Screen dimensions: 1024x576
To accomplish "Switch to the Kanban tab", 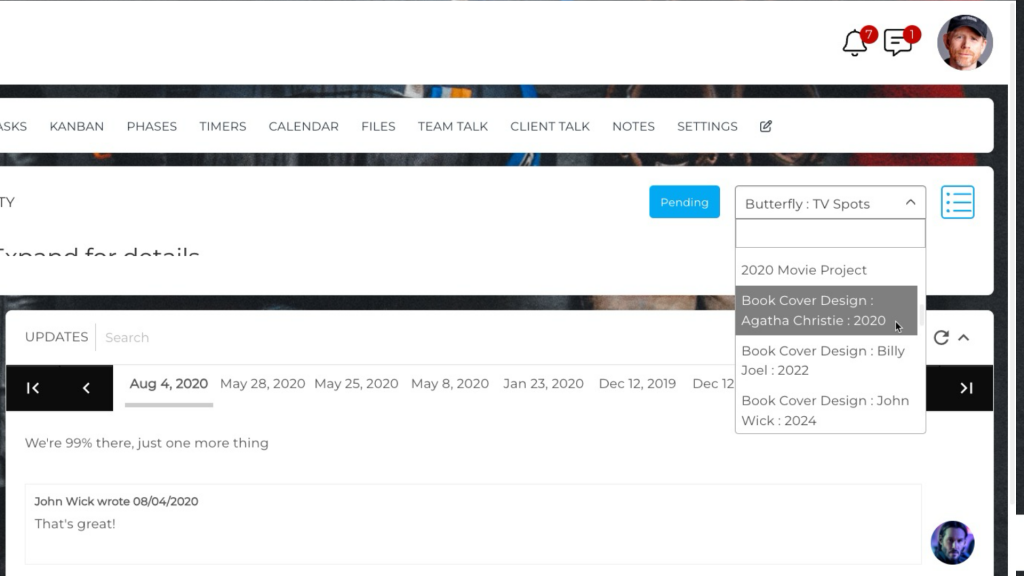I will point(77,126).
